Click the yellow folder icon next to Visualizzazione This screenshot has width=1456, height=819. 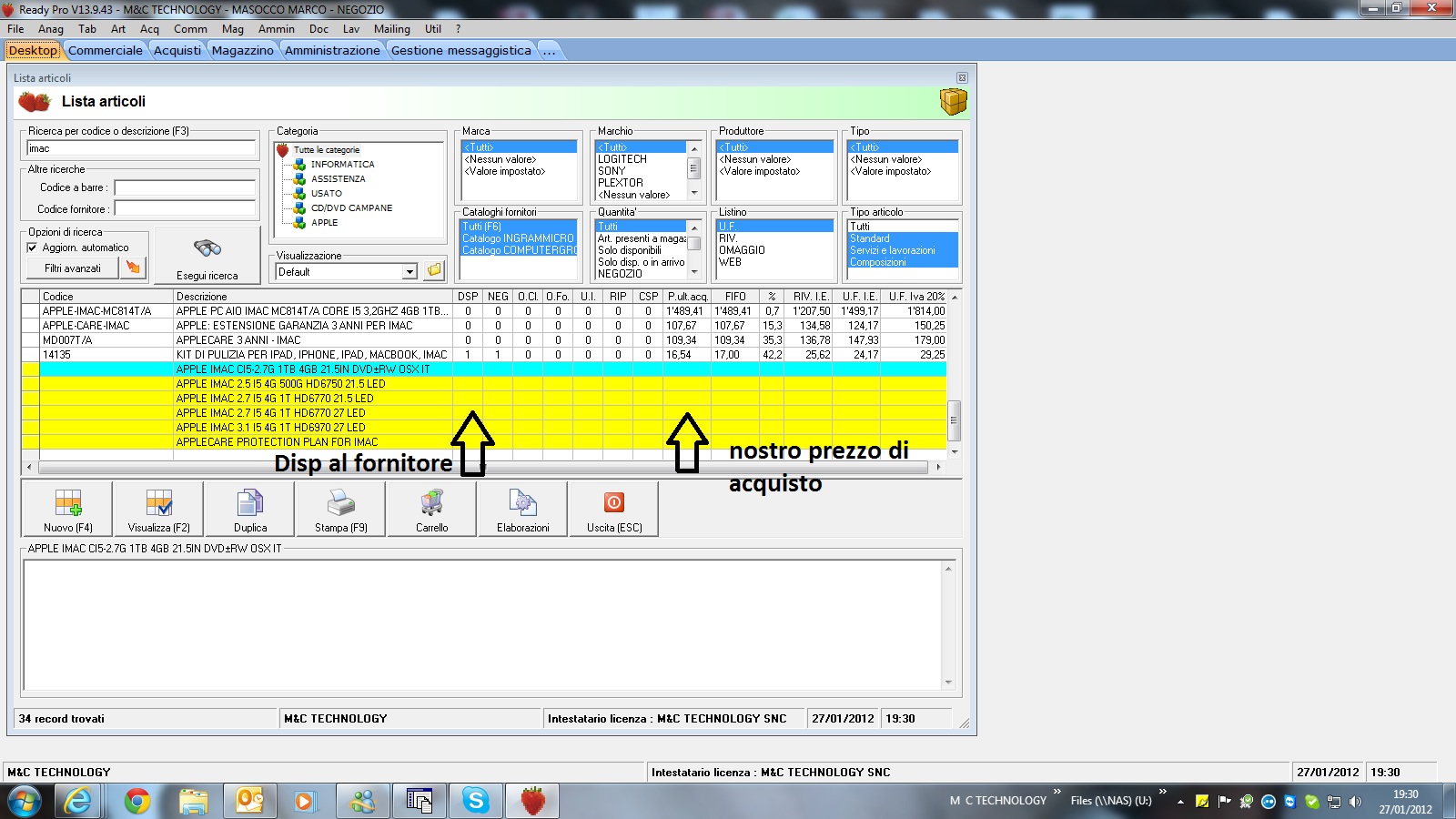434,270
